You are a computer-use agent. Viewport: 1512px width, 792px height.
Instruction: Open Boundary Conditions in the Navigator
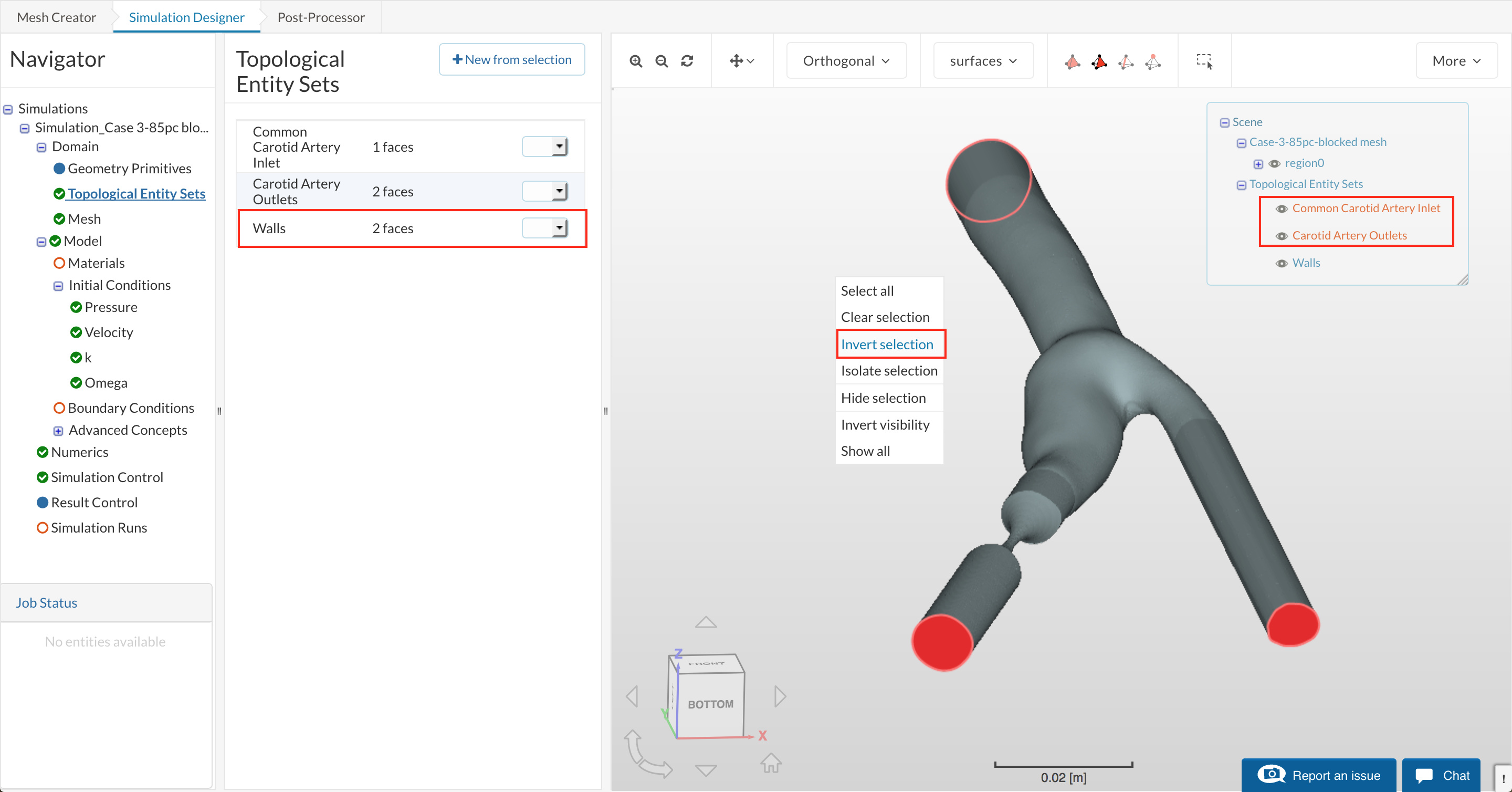pos(130,408)
